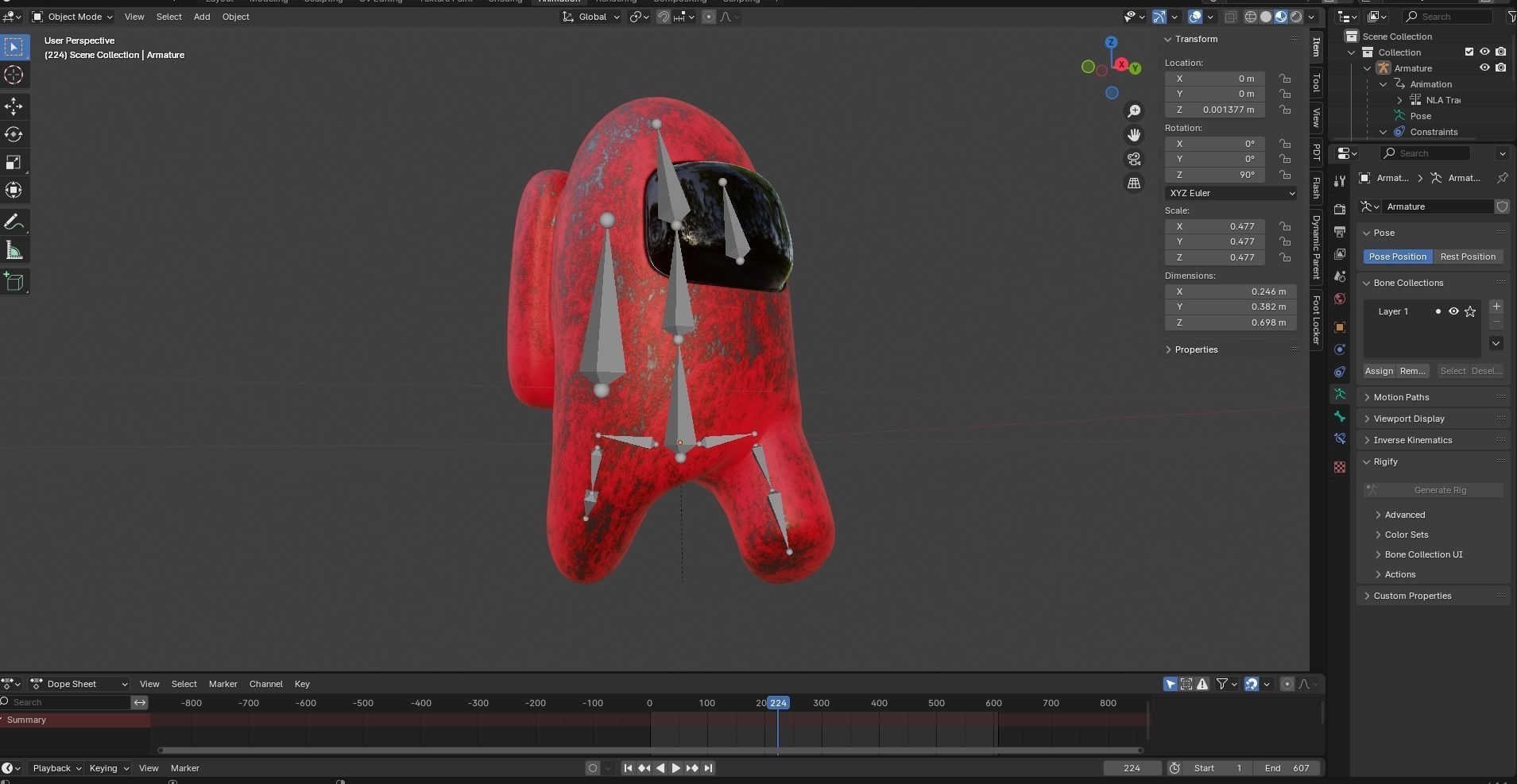The height and width of the screenshot is (784, 1517).
Task: Activate the Measure tool
Action: point(14,251)
